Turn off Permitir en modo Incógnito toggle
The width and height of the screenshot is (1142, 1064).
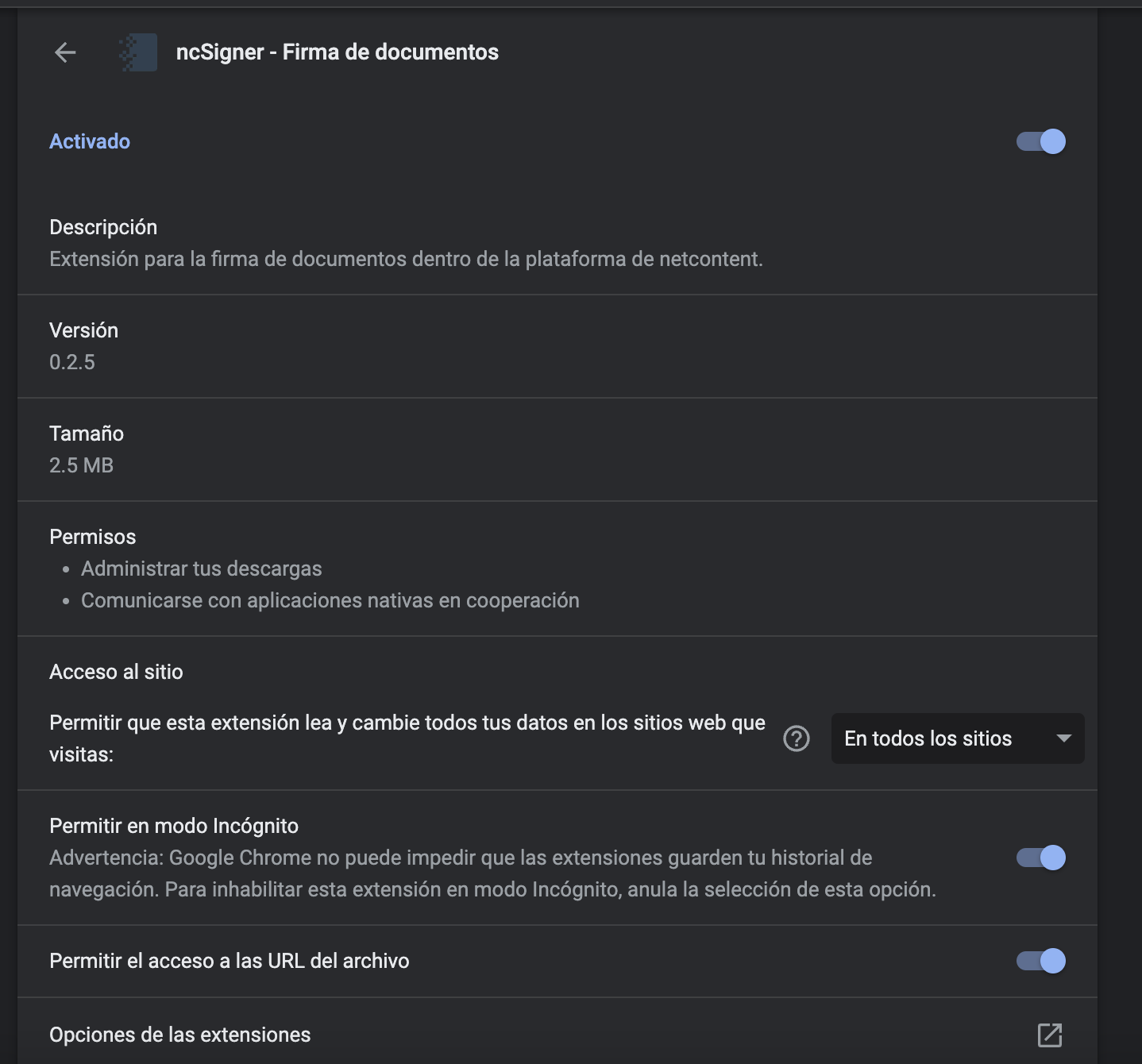click(x=1041, y=858)
